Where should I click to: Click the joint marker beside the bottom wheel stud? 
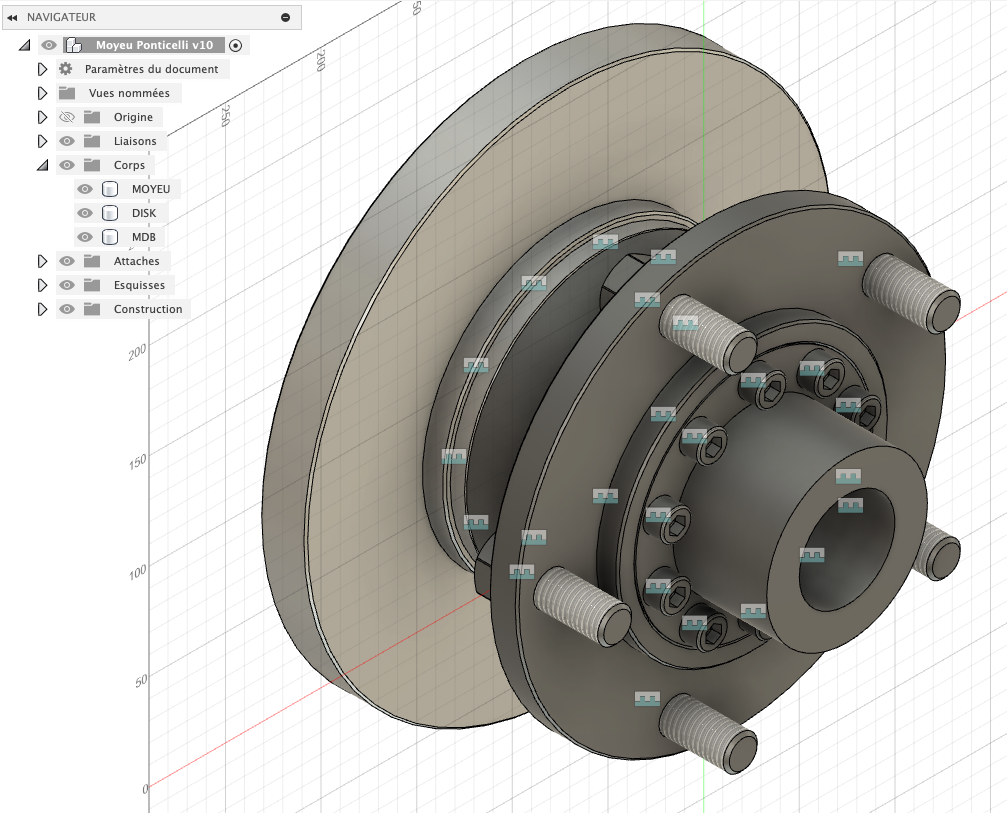coord(648,699)
